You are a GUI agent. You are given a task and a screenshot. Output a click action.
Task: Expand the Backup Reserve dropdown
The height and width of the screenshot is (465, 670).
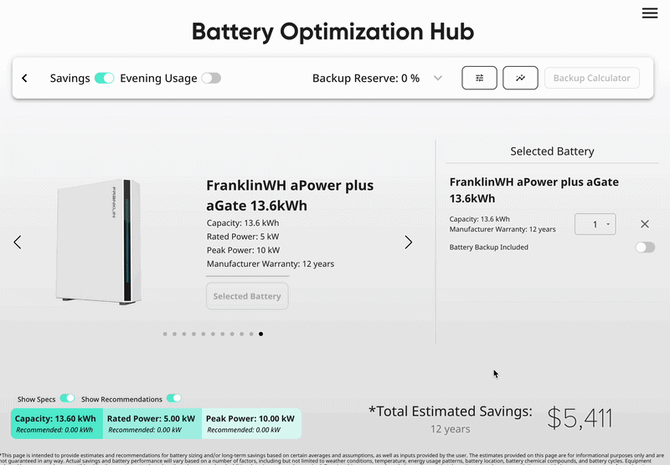tap(438, 78)
